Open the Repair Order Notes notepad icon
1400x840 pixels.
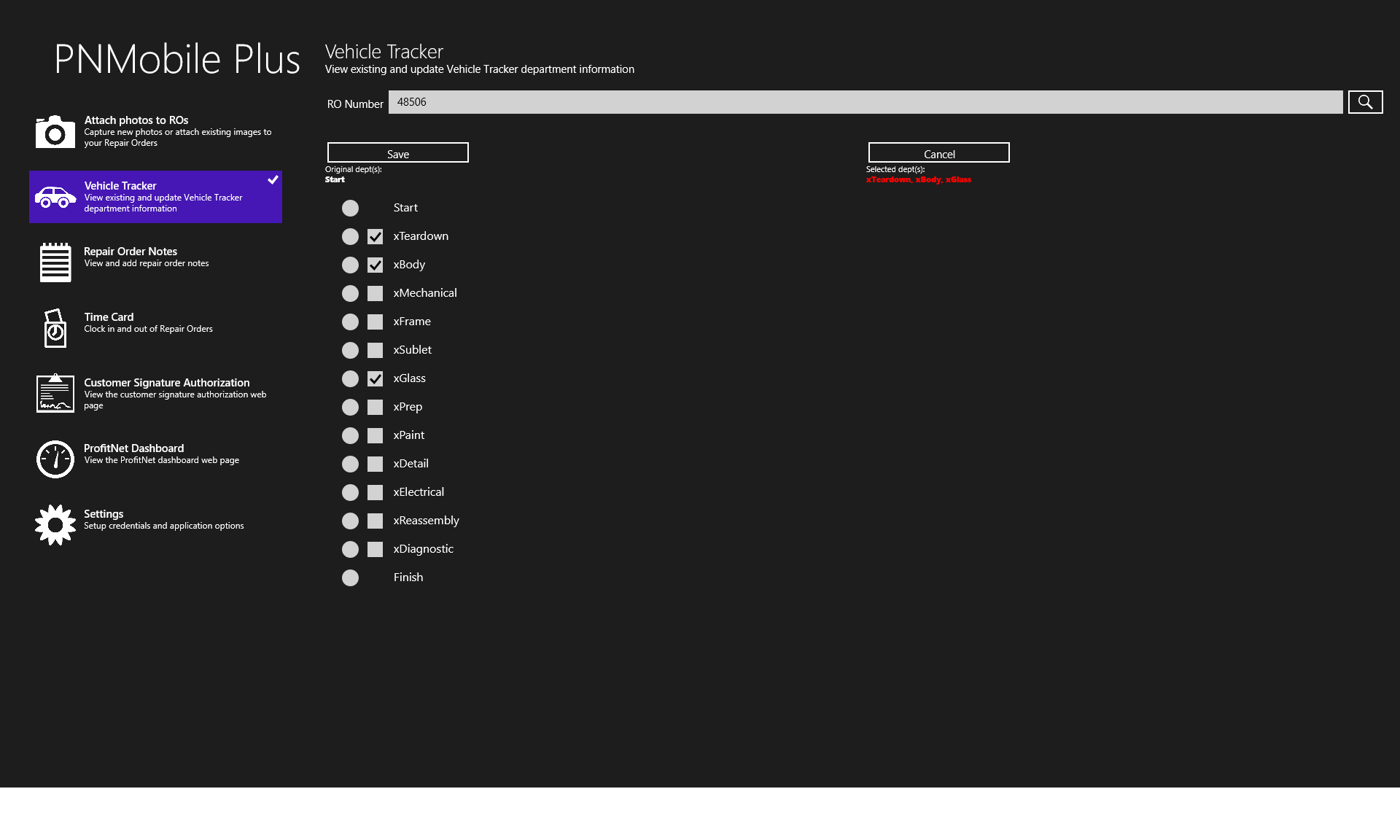55,262
